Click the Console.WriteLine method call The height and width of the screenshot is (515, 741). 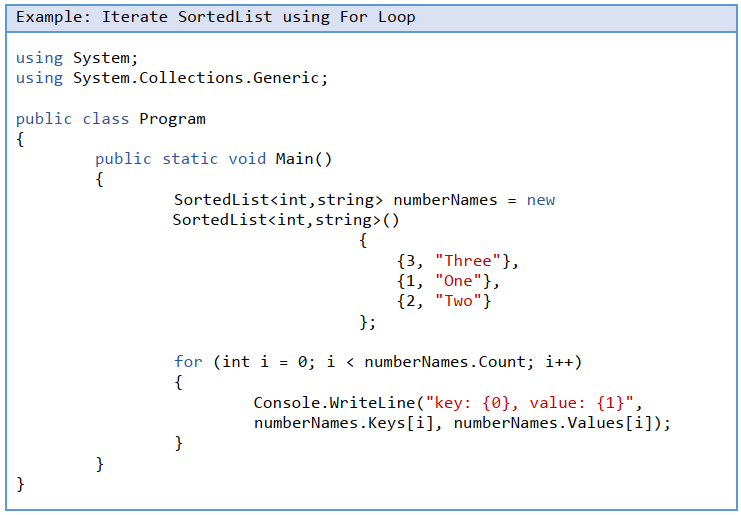[x=334, y=403]
